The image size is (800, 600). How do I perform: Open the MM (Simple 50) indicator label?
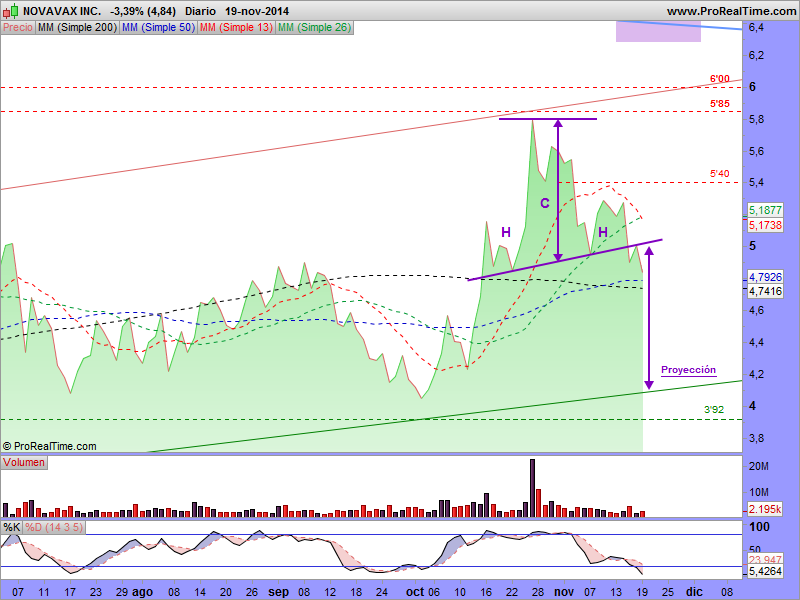[159, 28]
